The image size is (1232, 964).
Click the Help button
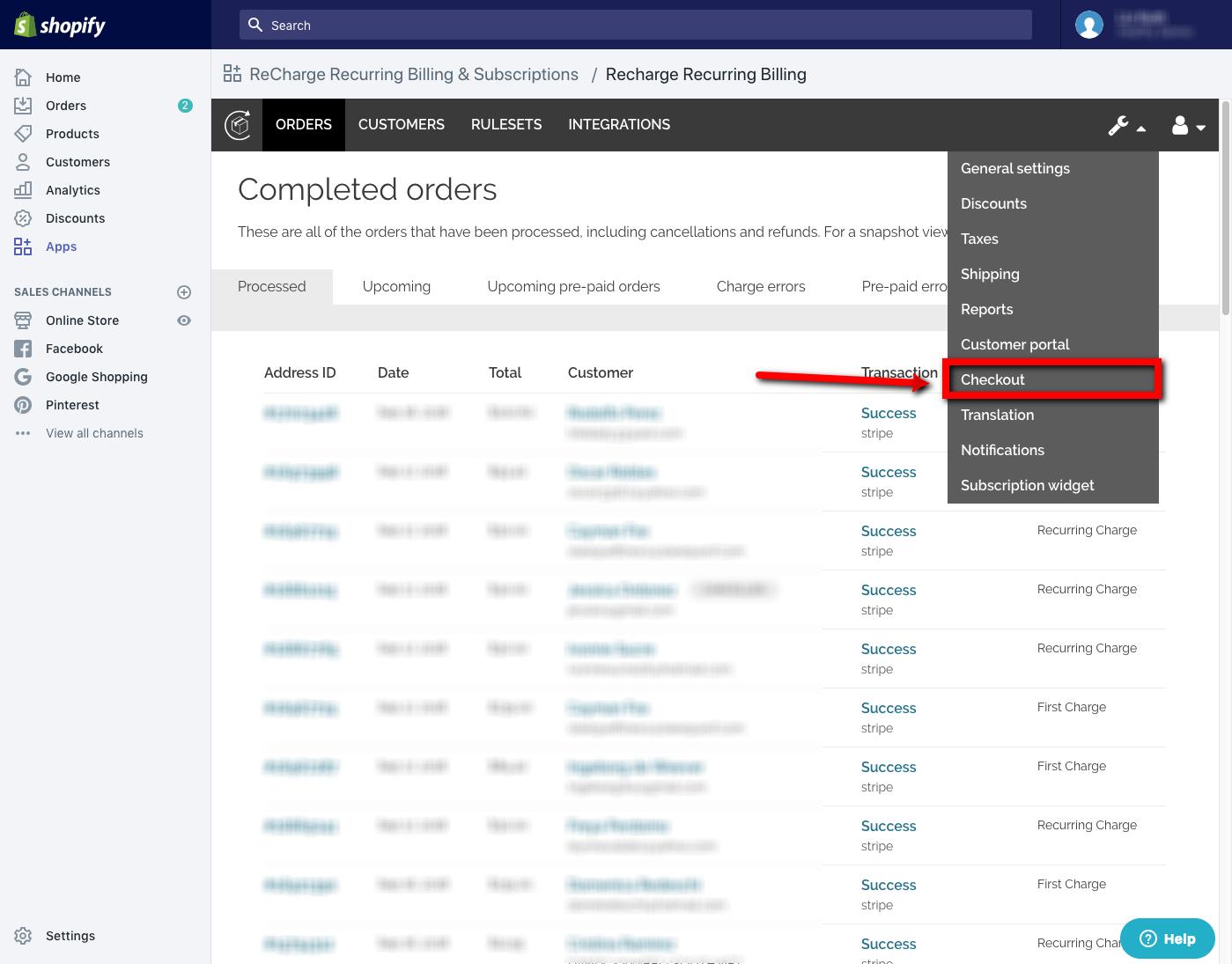[x=1167, y=938]
